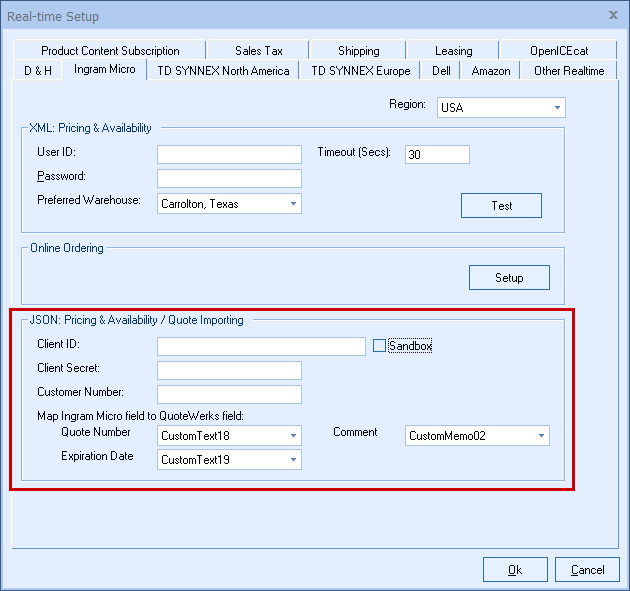Click the Password input field

(229, 178)
